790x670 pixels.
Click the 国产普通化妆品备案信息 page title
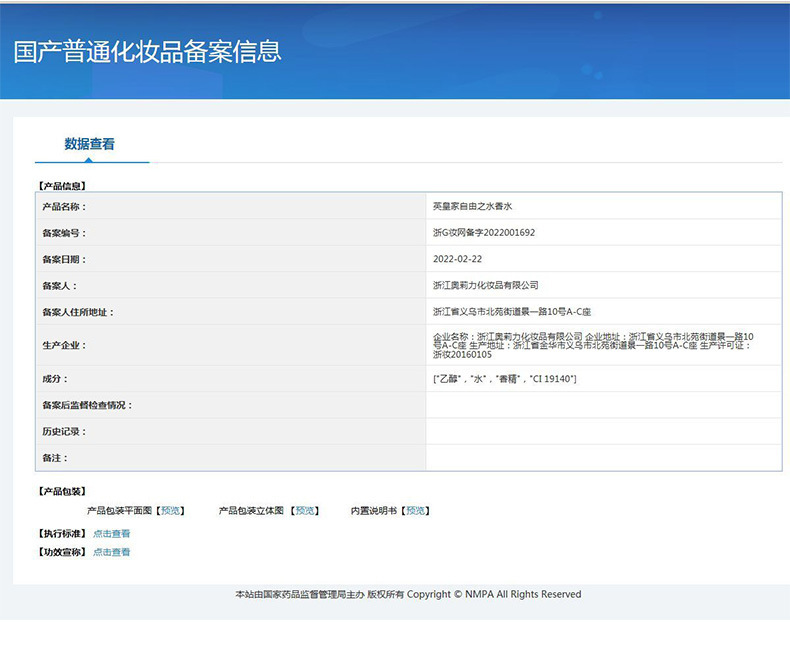tap(147, 52)
